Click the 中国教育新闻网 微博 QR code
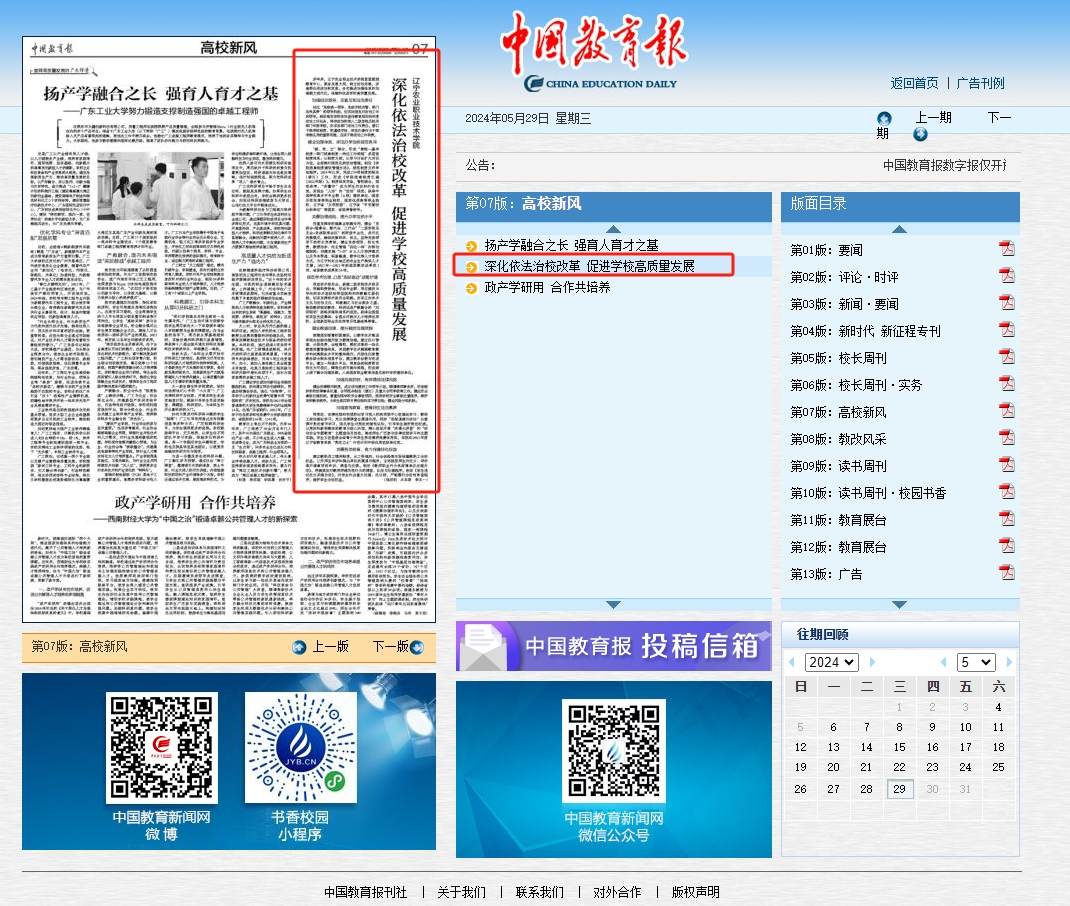Image resolution: width=1070 pixels, height=906 pixels. pyautogui.click(x=162, y=747)
